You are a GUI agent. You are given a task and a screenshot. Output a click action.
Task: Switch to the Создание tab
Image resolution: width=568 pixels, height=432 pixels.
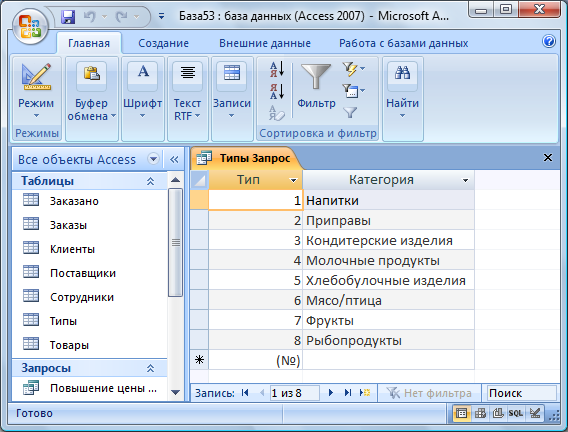point(163,43)
